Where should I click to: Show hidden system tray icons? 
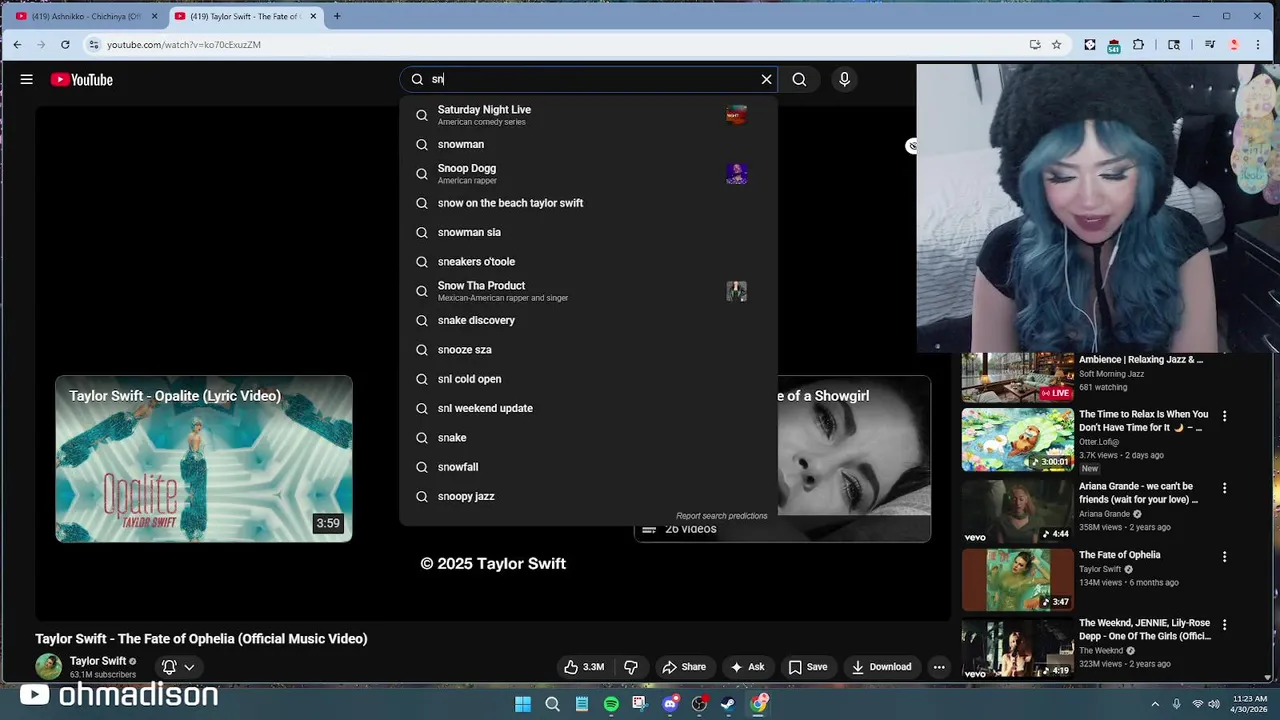(1155, 704)
